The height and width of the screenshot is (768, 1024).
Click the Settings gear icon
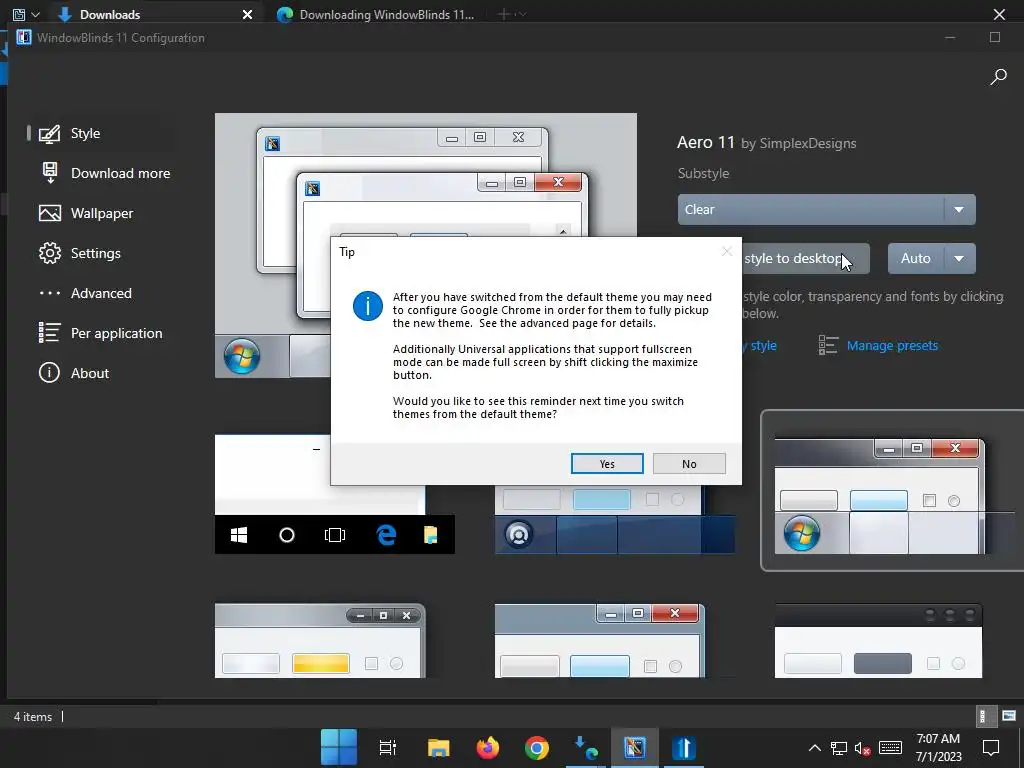pyautogui.click(x=50, y=253)
